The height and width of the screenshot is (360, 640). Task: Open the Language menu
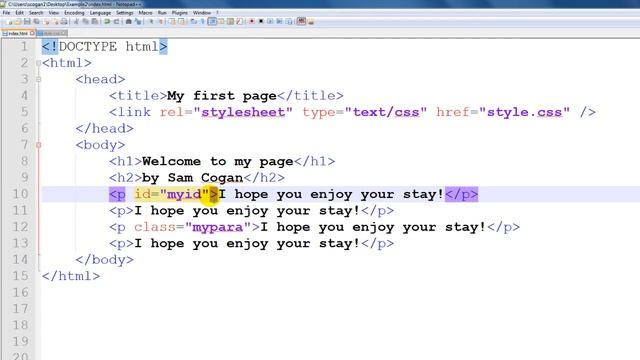click(x=100, y=13)
